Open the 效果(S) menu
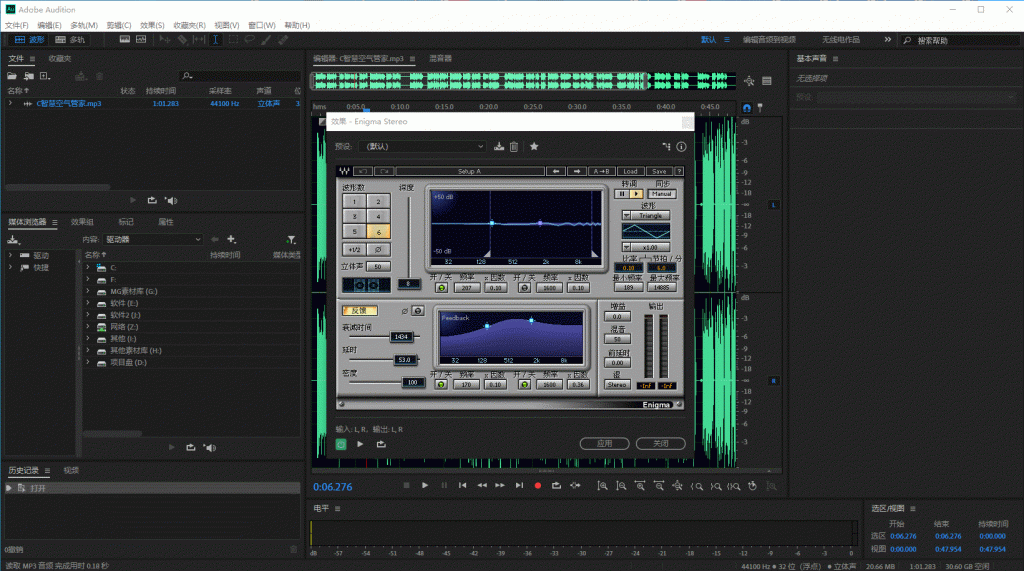This screenshot has width=1024, height=571. [x=152, y=25]
